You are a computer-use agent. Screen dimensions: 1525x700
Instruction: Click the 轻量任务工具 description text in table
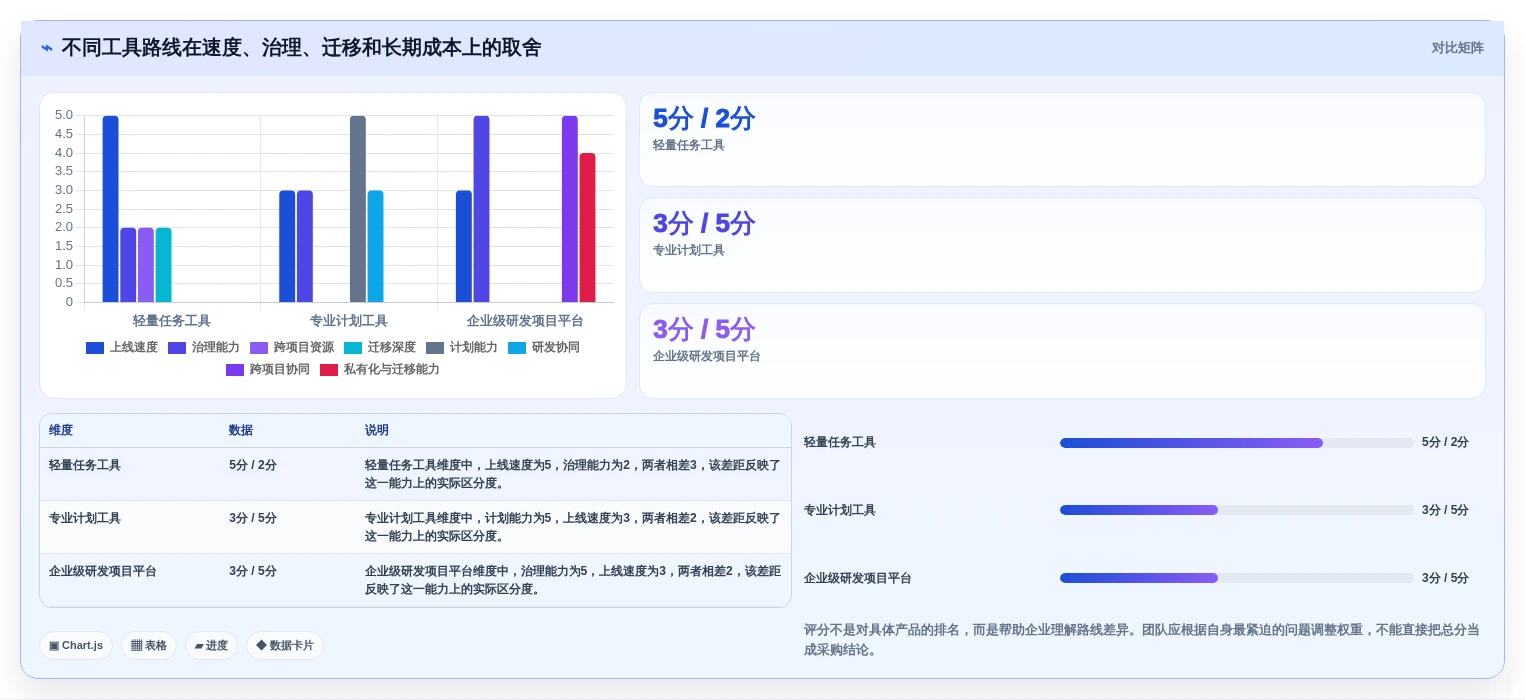(x=572, y=475)
